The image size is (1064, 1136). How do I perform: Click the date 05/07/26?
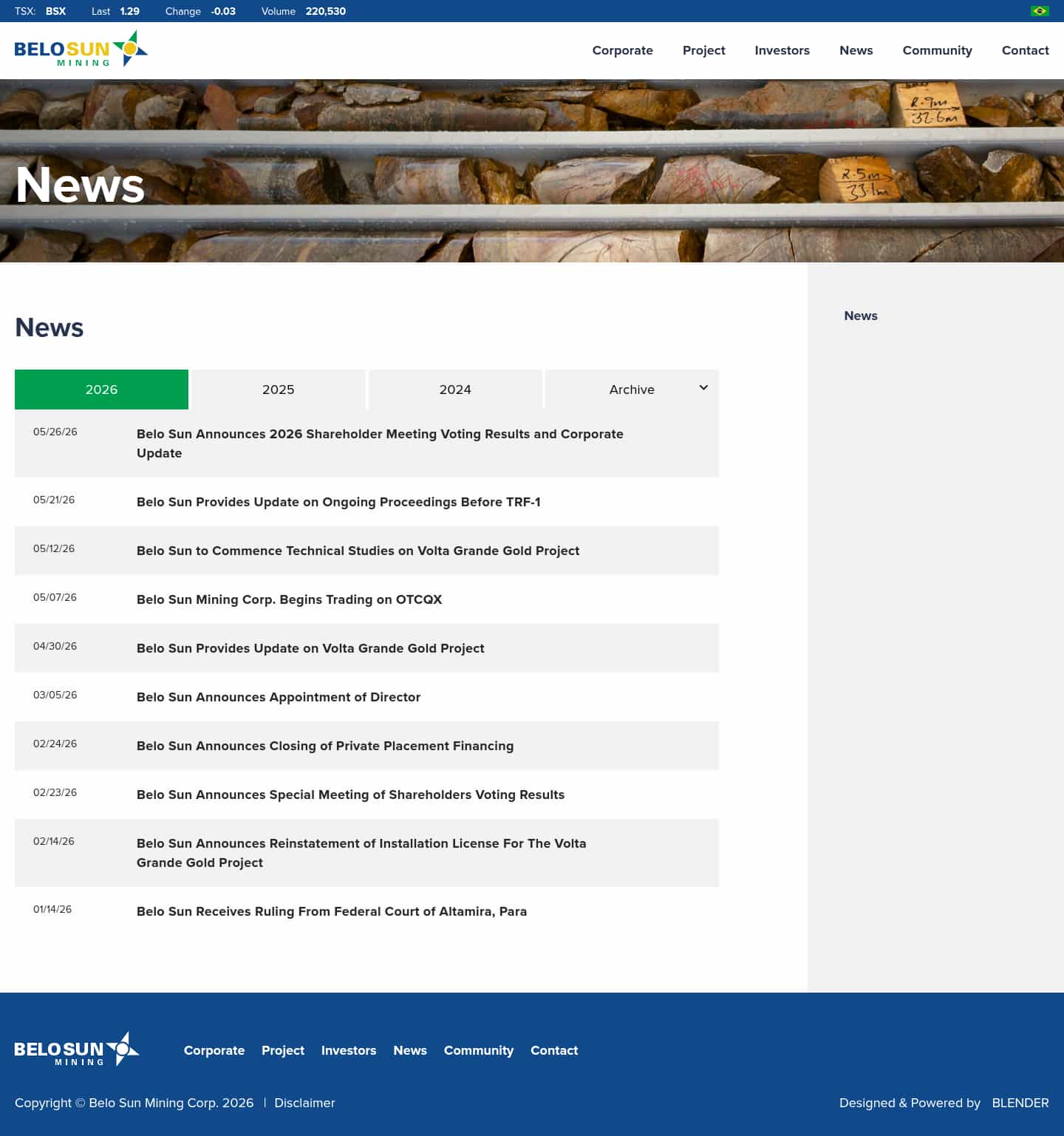coord(55,597)
